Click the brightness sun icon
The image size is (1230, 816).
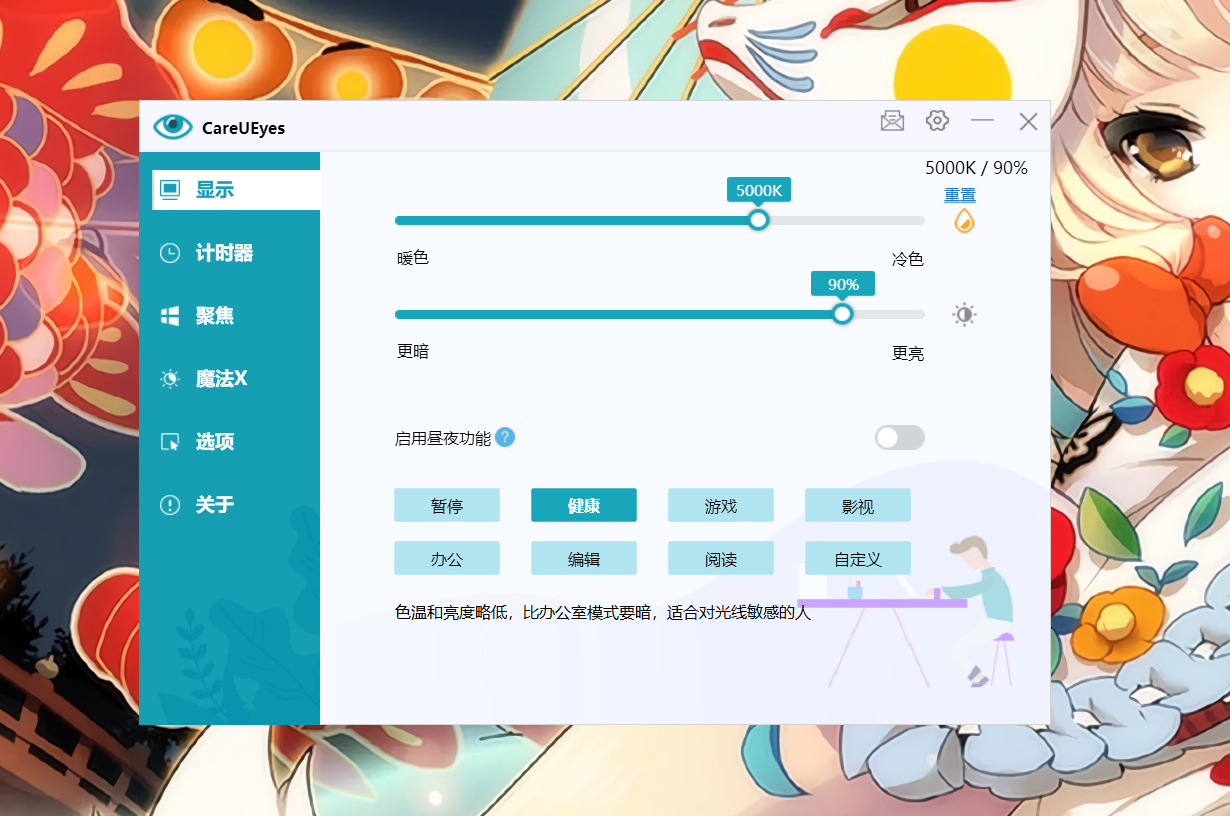click(x=964, y=315)
